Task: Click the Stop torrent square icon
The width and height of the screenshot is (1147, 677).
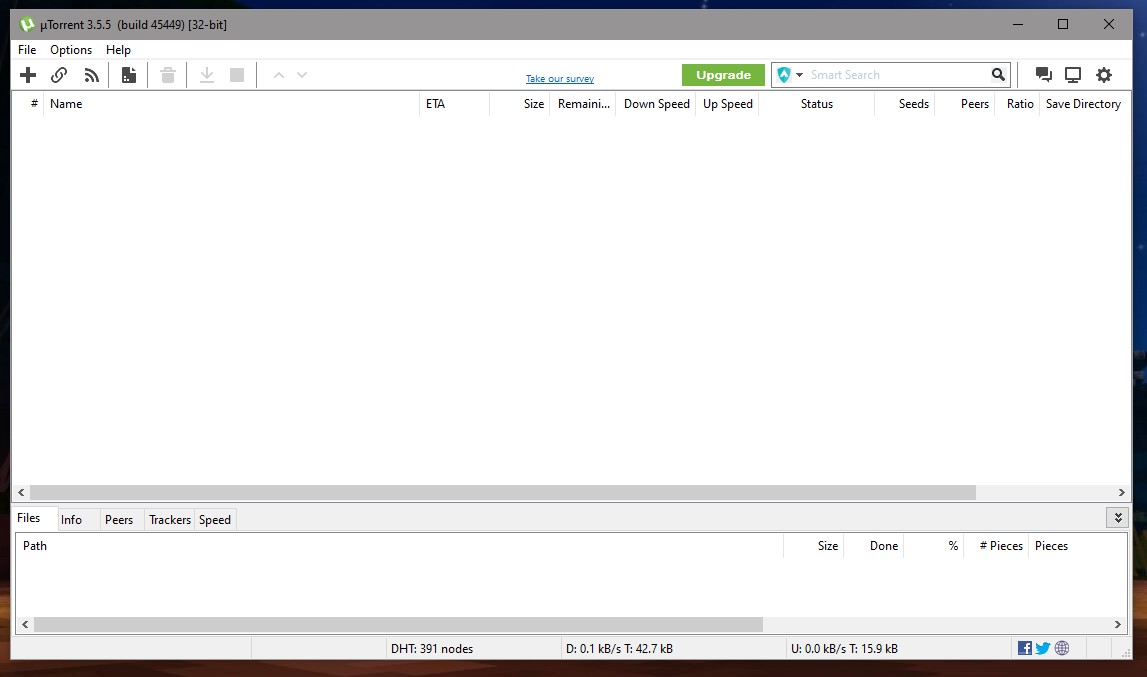Action: coord(237,75)
